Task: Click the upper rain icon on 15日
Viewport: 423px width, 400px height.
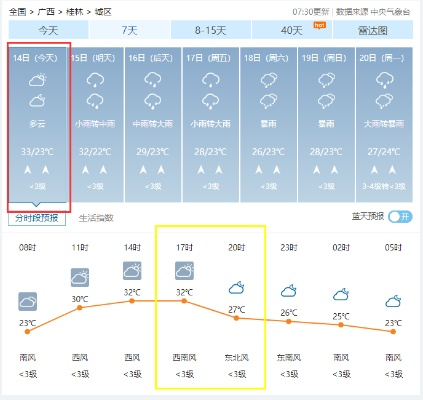Action: point(95,80)
